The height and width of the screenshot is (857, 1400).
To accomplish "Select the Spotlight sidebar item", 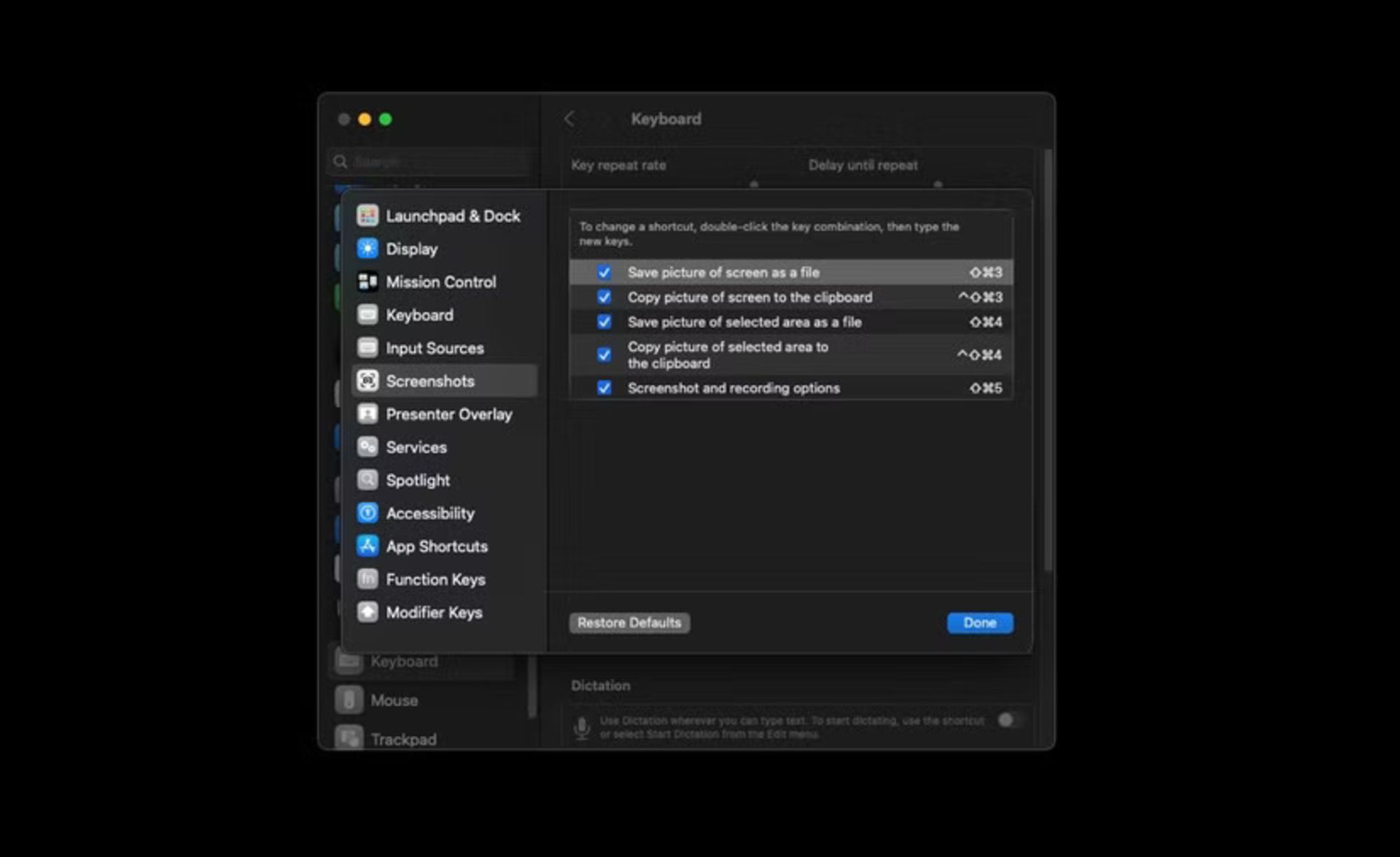I will [417, 481].
